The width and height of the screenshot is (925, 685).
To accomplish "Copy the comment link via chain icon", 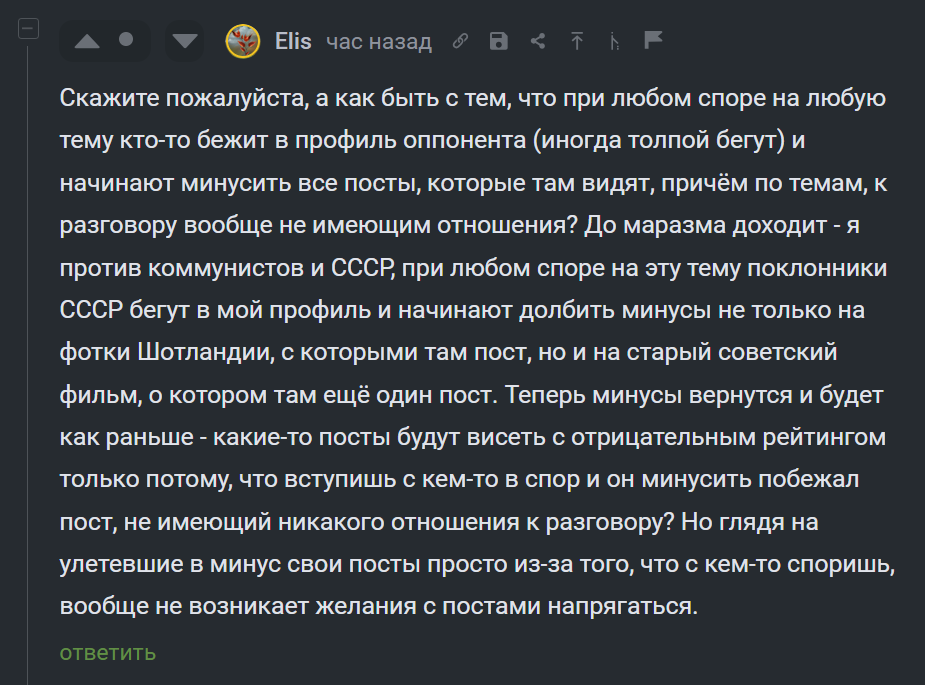I will pyautogui.click(x=460, y=41).
